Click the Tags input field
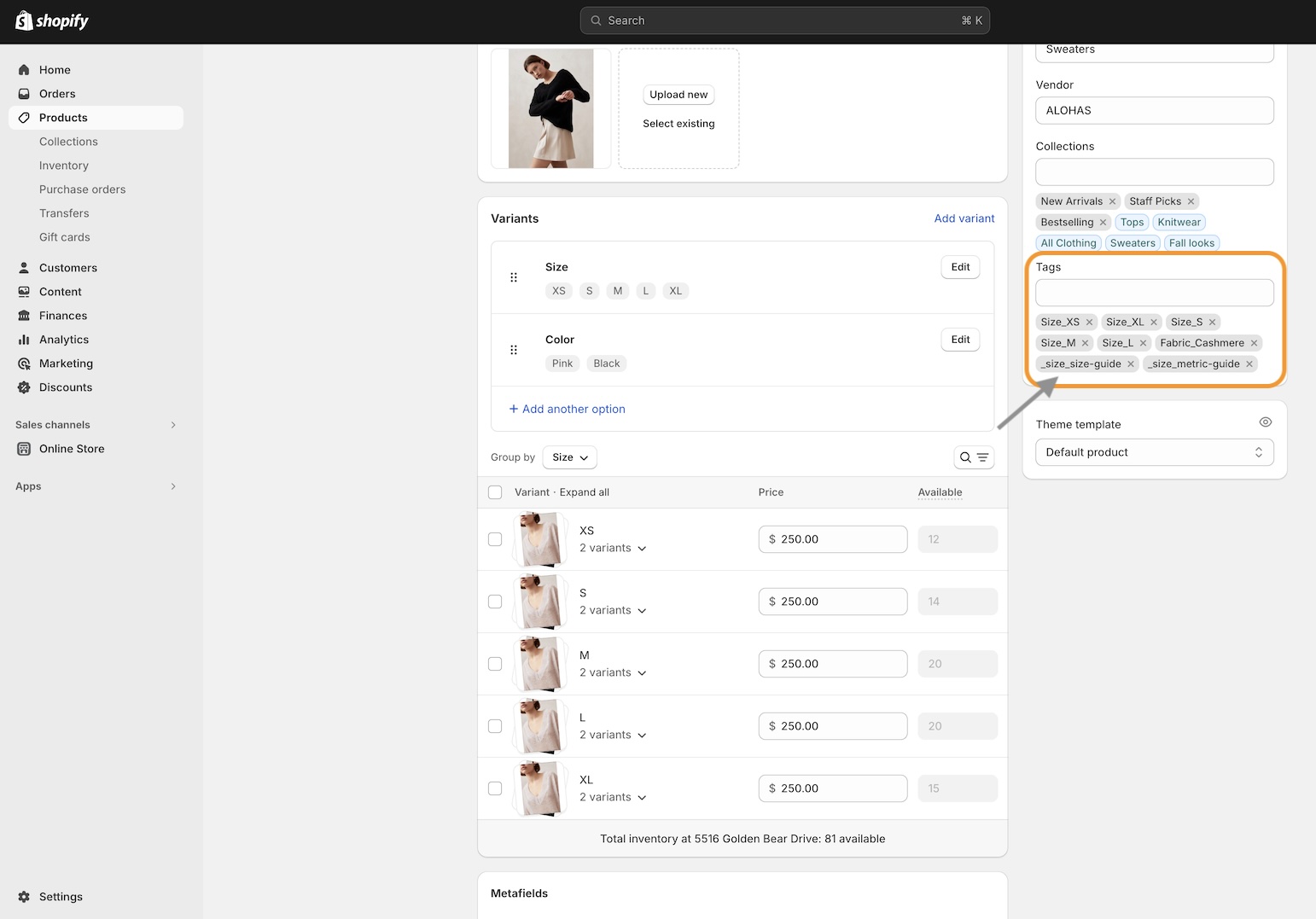 click(x=1154, y=293)
